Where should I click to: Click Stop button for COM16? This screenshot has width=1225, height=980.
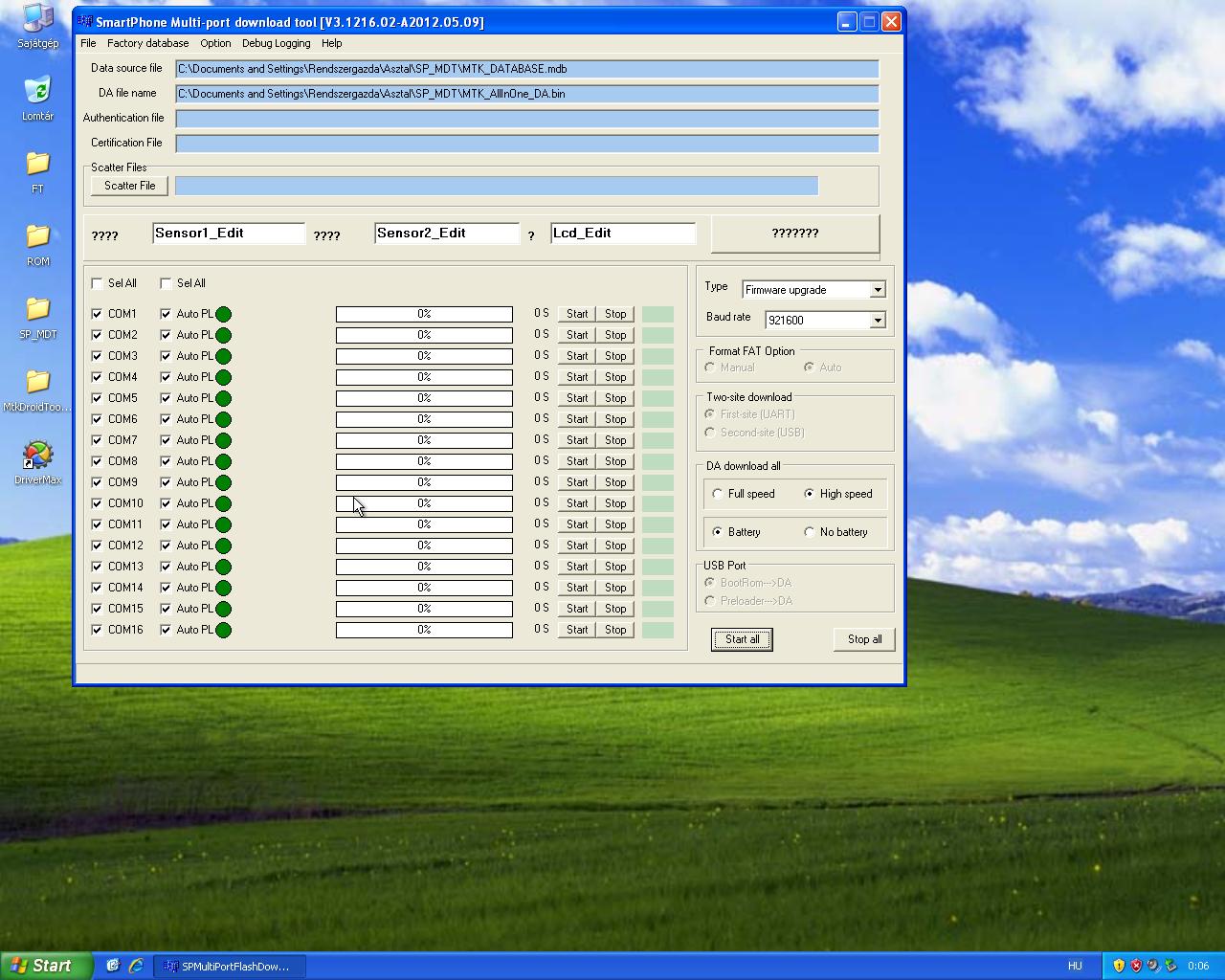tap(615, 630)
